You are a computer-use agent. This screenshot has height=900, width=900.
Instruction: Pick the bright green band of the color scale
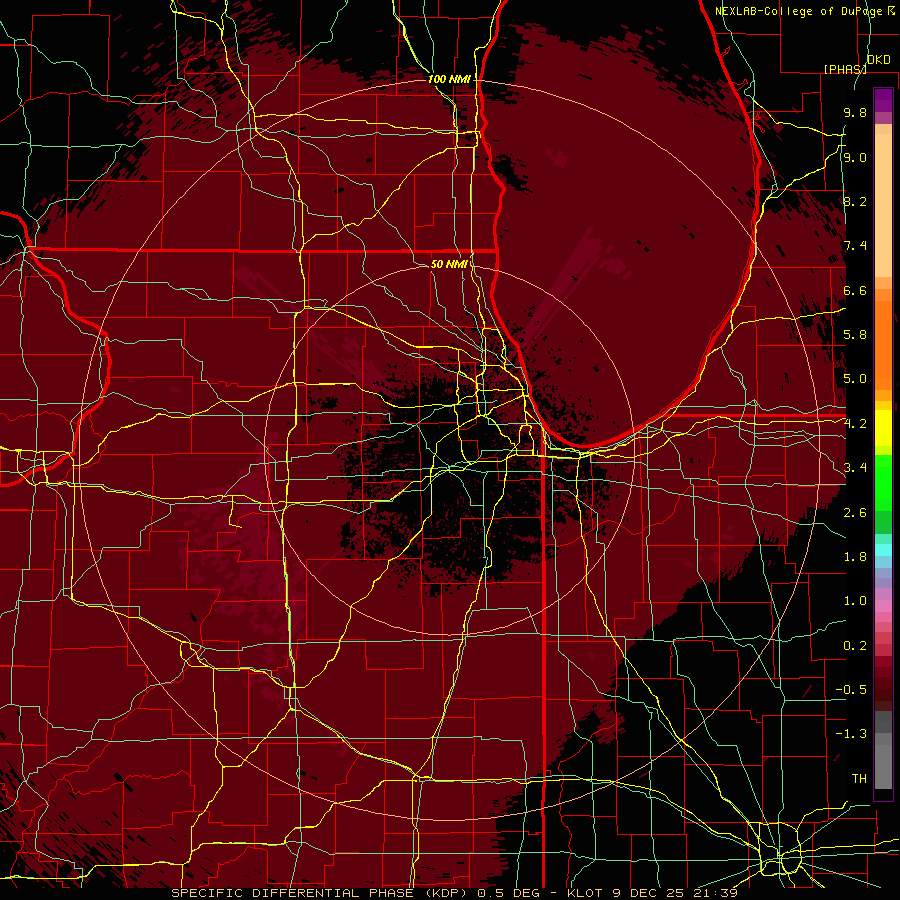tap(883, 482)
